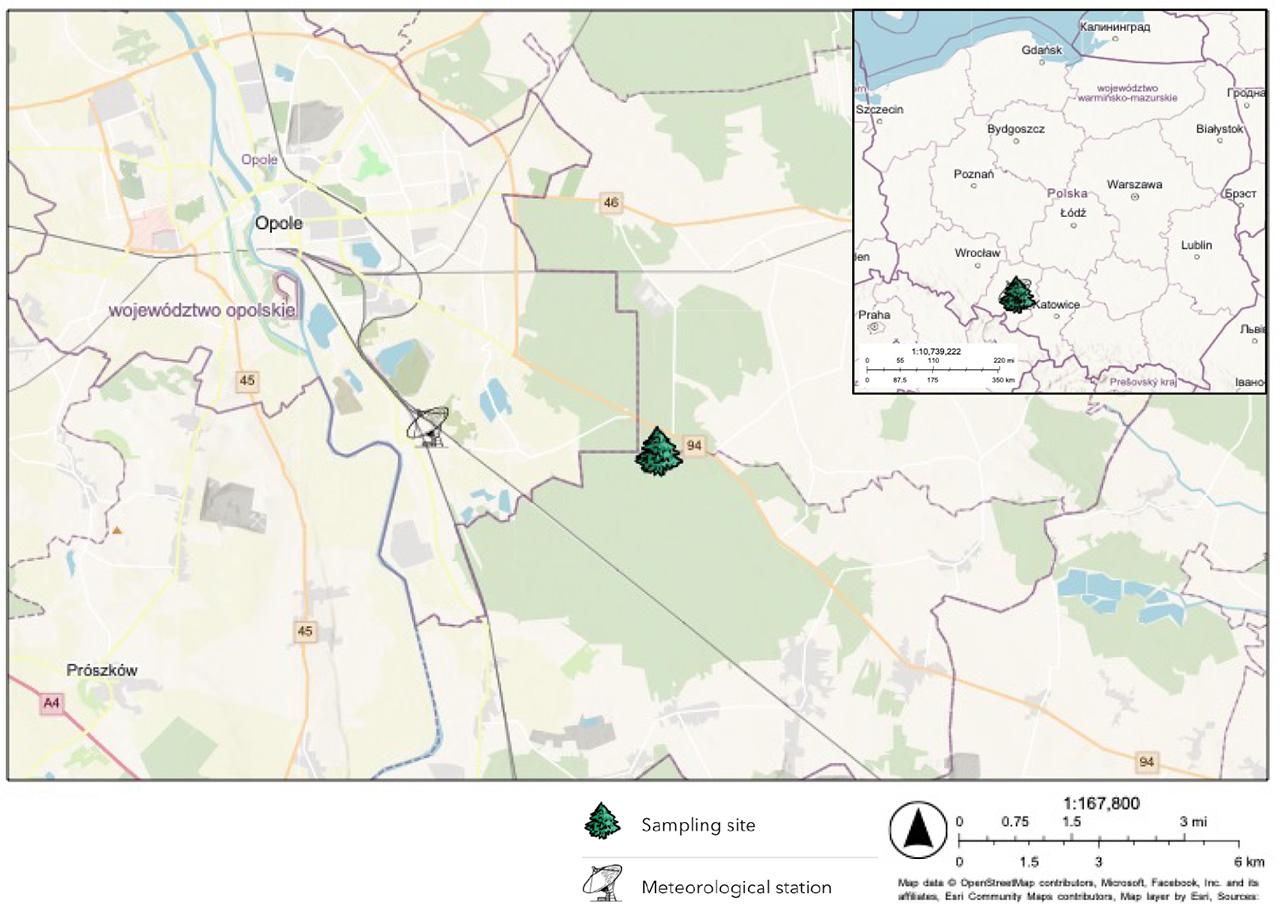This screenshot has width=1280, height=904.
Task: Click the road 46 shield marker
Action: coord(611,203)
